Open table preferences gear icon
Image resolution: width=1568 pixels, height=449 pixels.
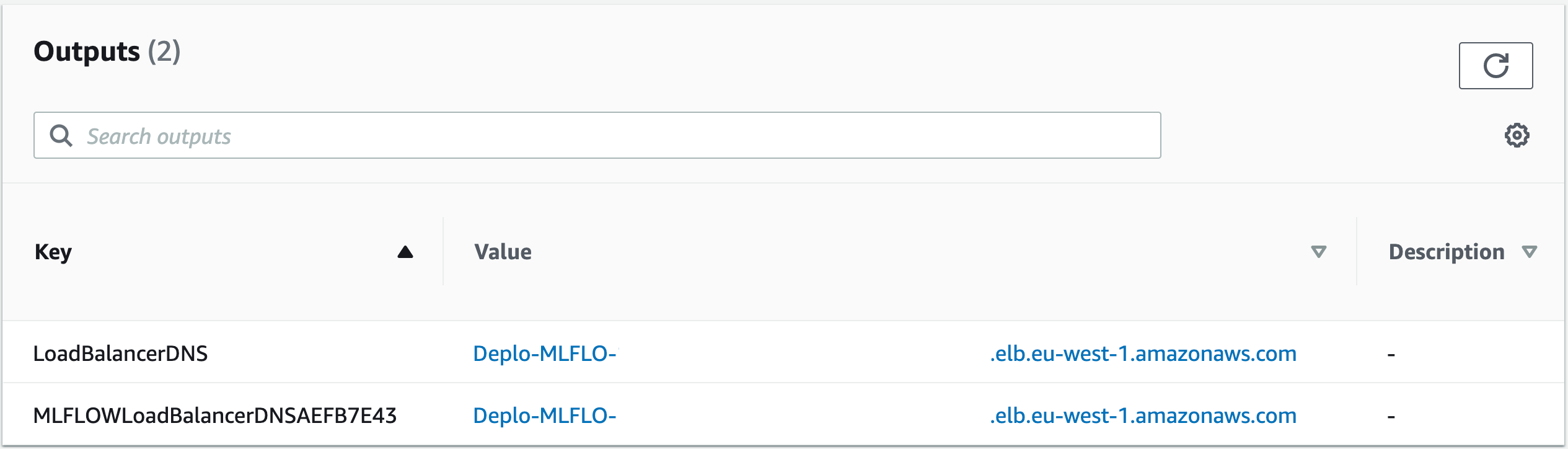pyautogui.click(x=1517, y=135)
